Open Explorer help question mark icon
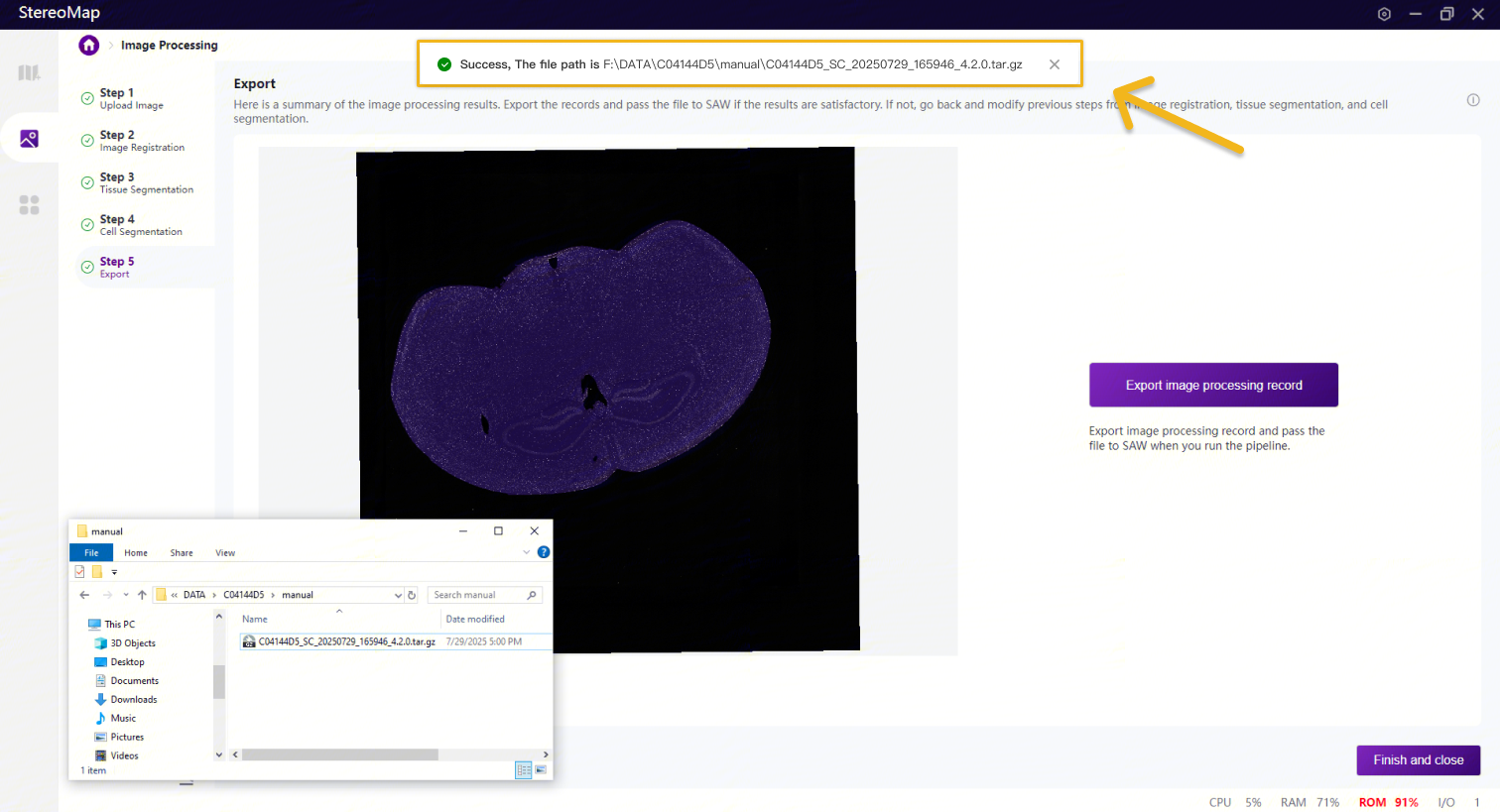1500x812 pixels. [544, 552]
